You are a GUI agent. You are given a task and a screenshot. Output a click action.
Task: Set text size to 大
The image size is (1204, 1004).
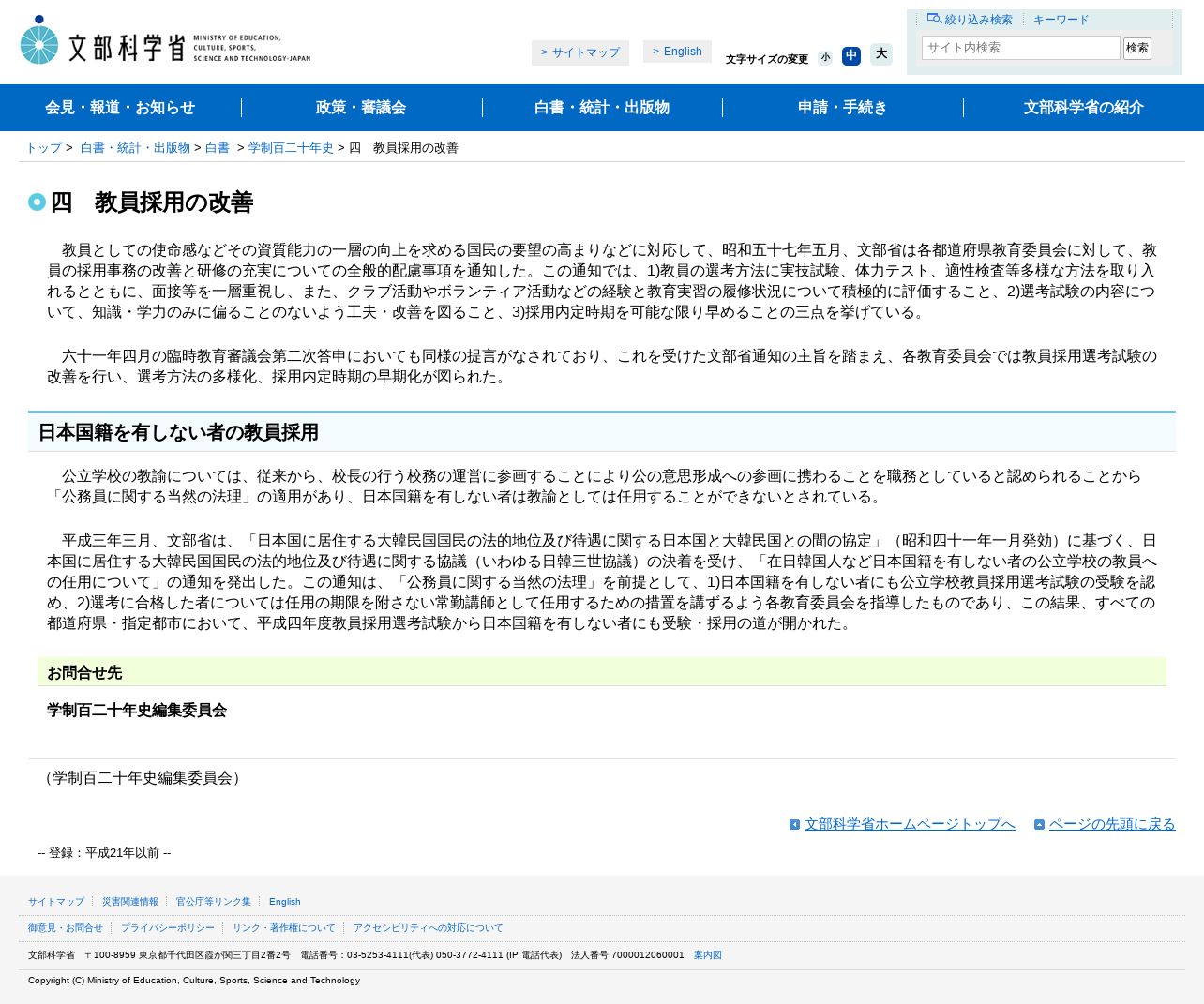(x=880, y=54)
